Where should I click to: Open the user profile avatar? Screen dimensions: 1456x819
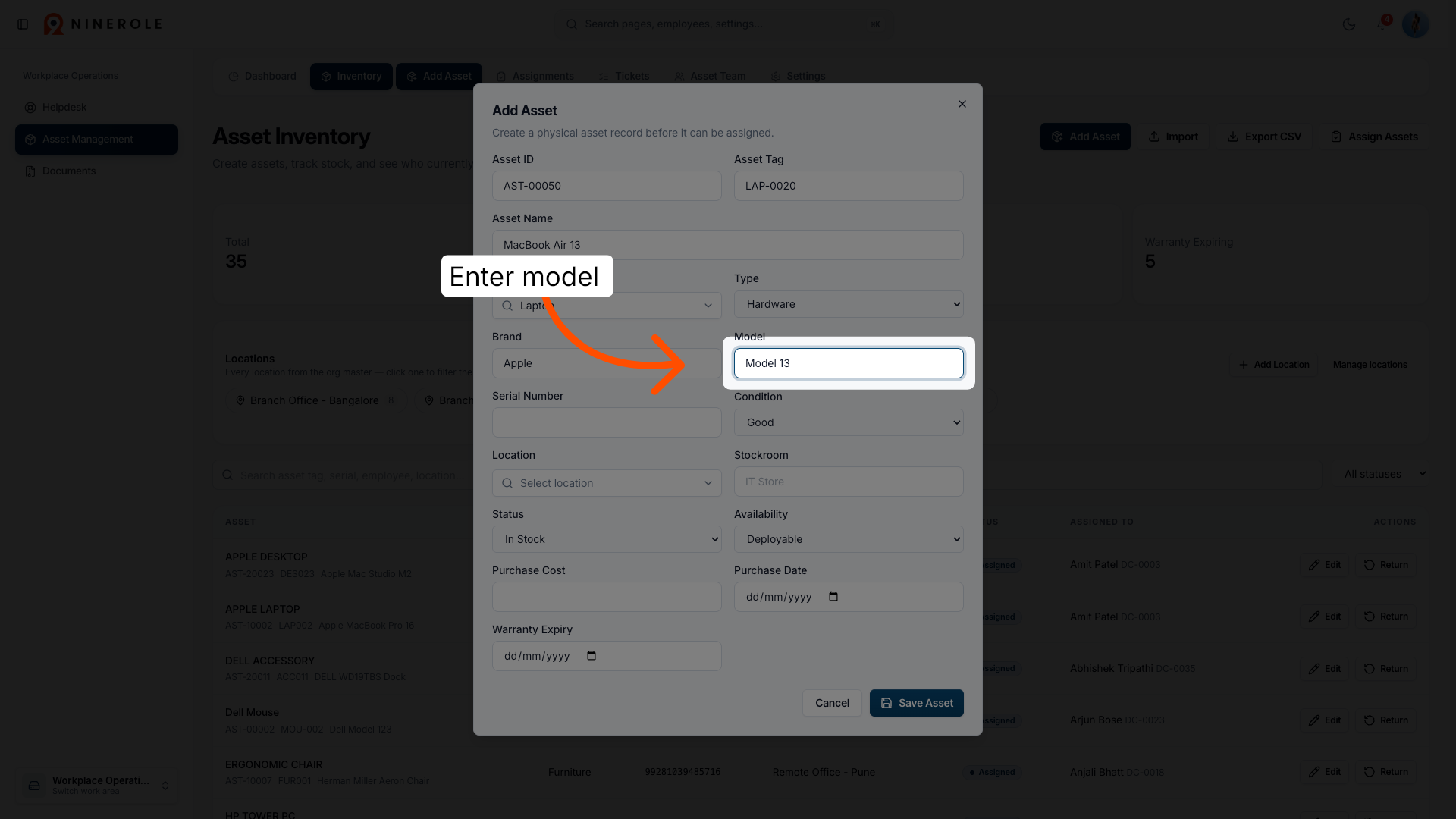coord(1415,24)
